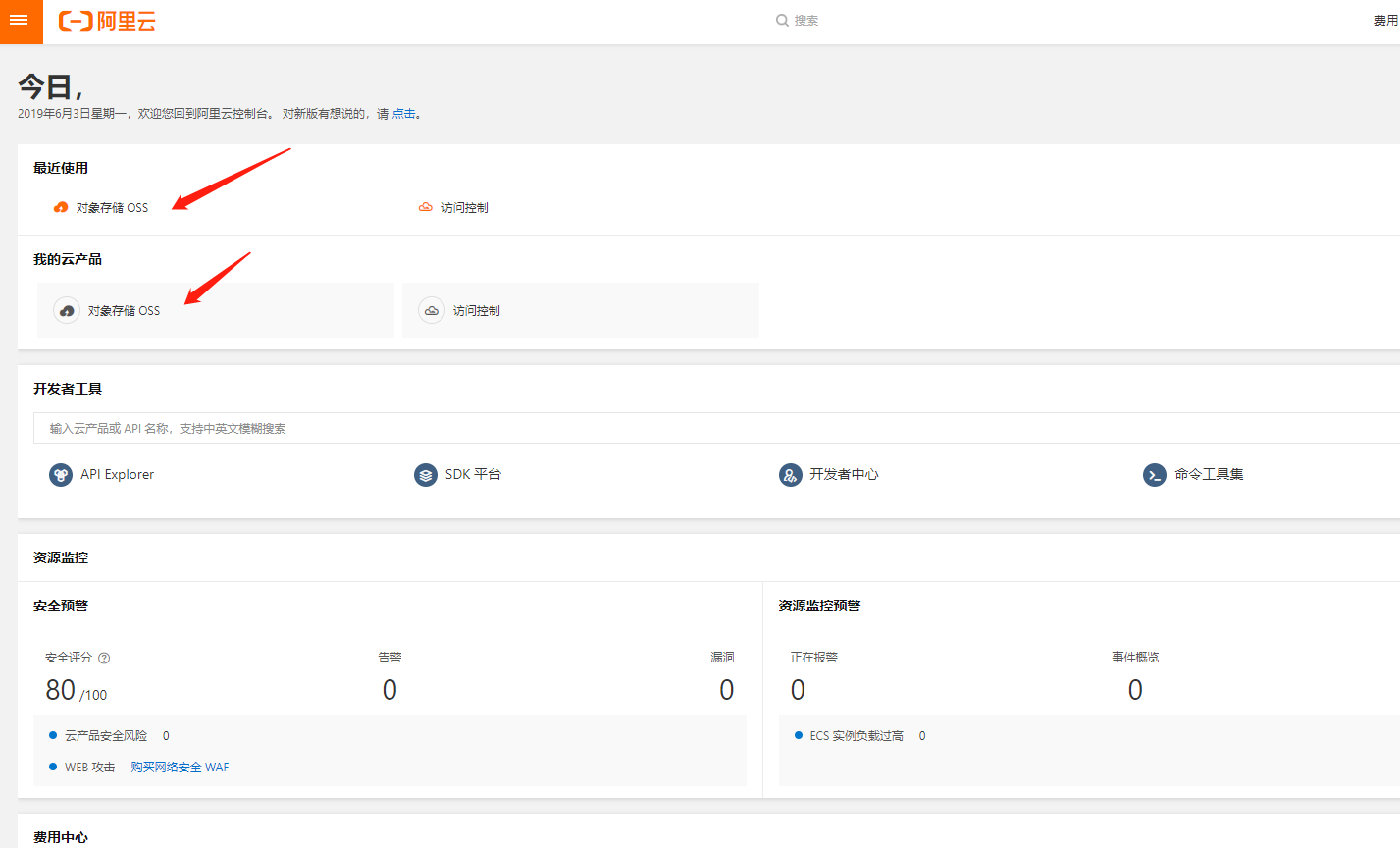This screenshot has width=1400, height=848.
Task: Click the 告警 count value
Action: coord(389,691)
